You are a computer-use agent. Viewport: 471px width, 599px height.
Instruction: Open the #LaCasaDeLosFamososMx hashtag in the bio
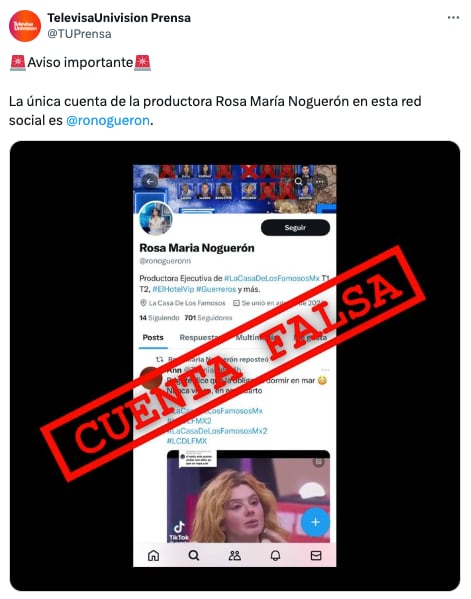tap(272, 278)
